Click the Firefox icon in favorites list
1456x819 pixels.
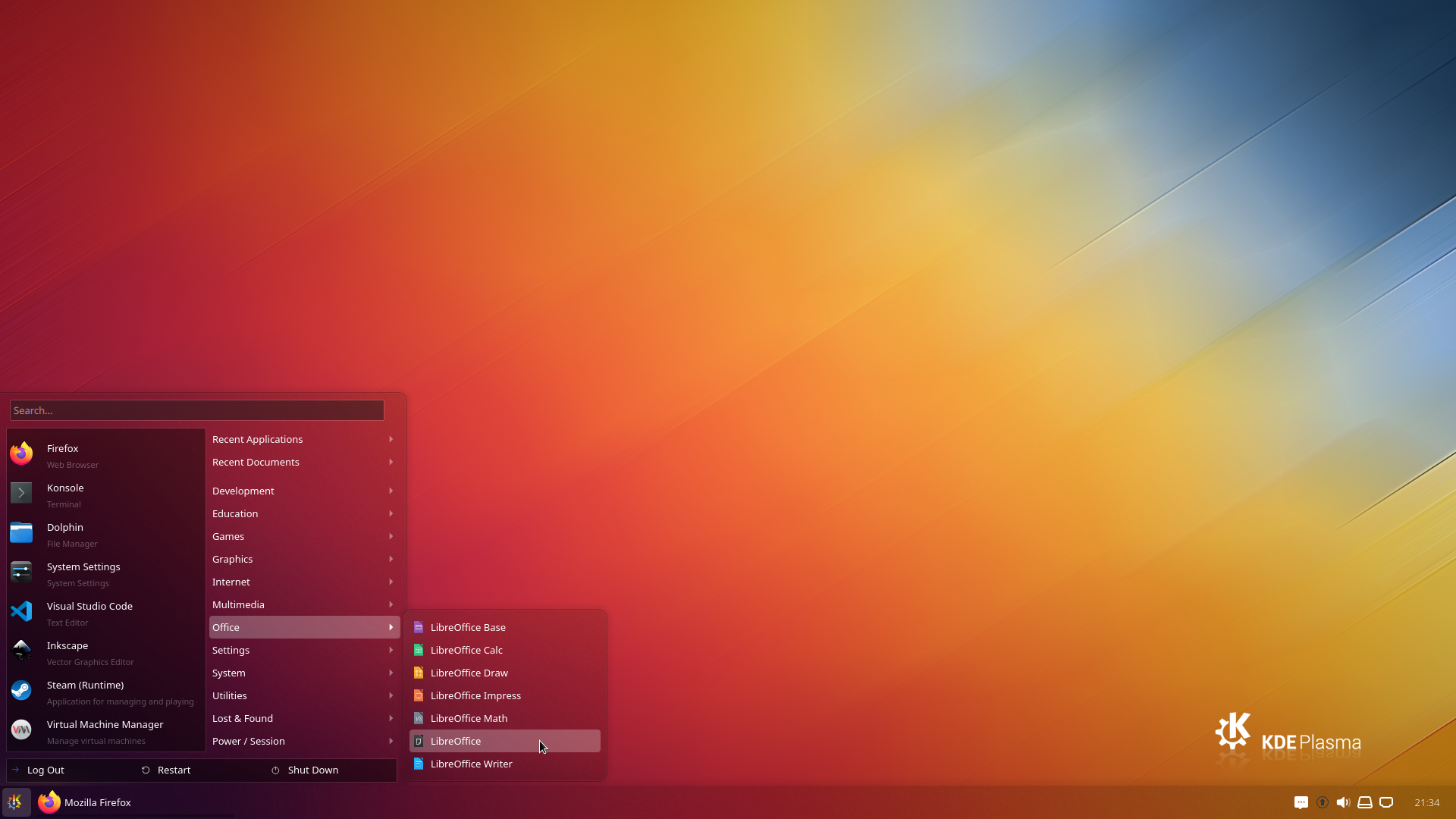coord(21,453)
